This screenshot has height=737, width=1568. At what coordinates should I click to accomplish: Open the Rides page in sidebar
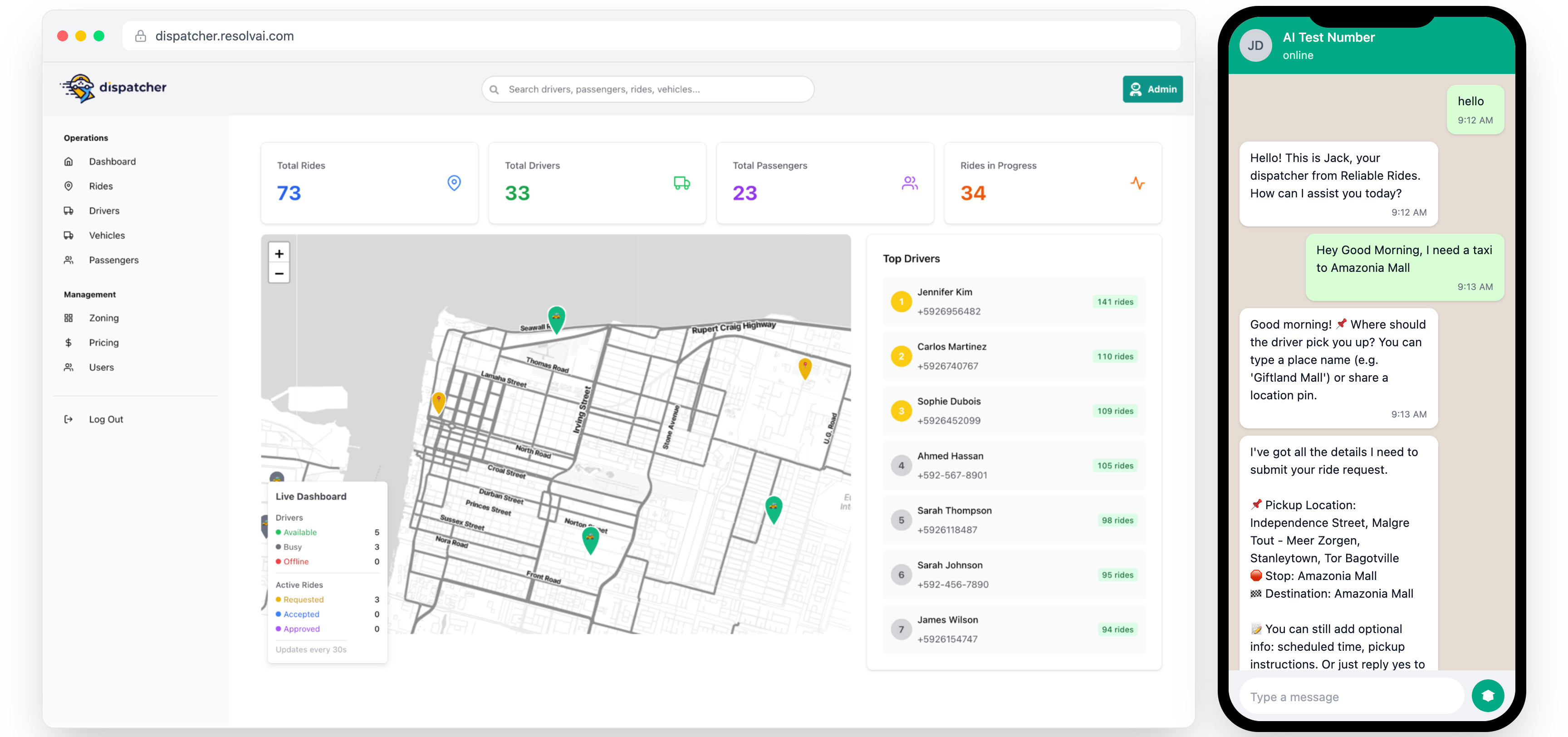tap(100, 186)
